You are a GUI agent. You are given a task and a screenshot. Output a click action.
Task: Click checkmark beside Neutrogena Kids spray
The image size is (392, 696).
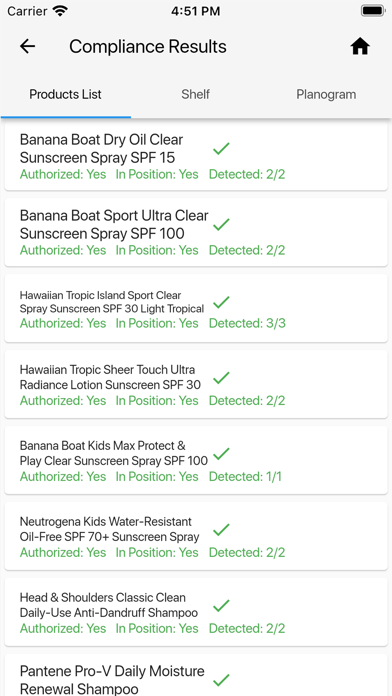coord(221,530)
